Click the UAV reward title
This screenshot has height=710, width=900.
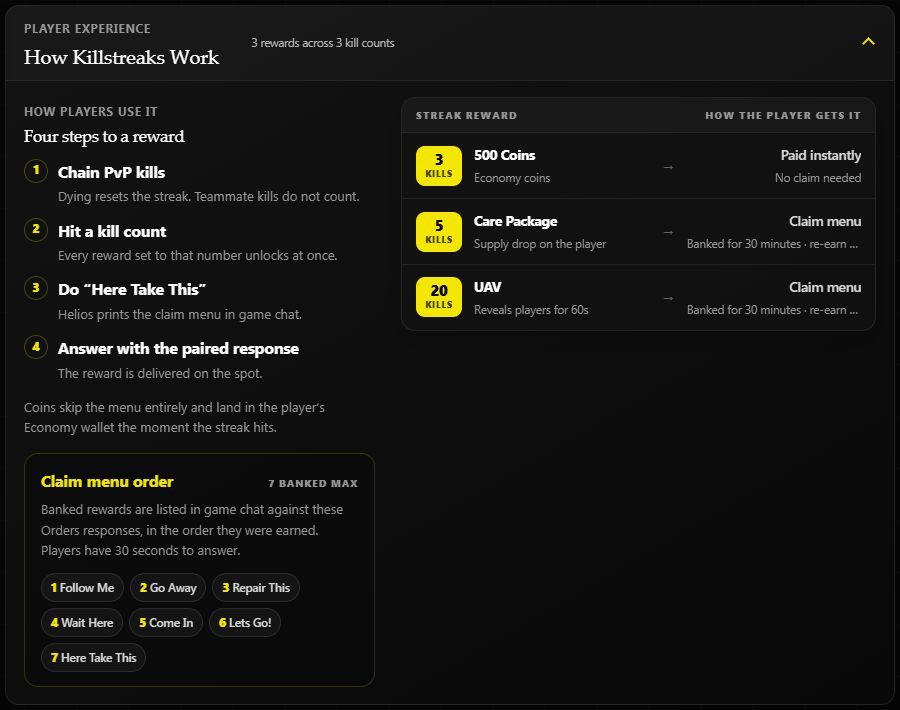pyautogui.click(x=487, y=287)
